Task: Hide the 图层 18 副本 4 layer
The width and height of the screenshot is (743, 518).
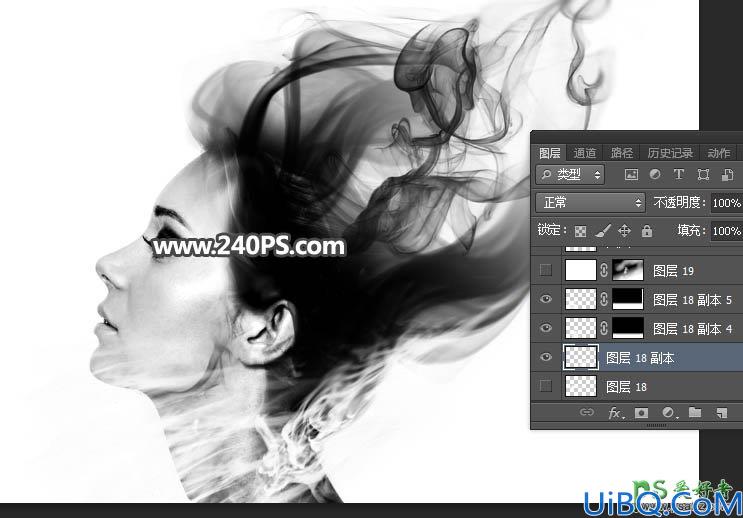Action: pos(546,328)
